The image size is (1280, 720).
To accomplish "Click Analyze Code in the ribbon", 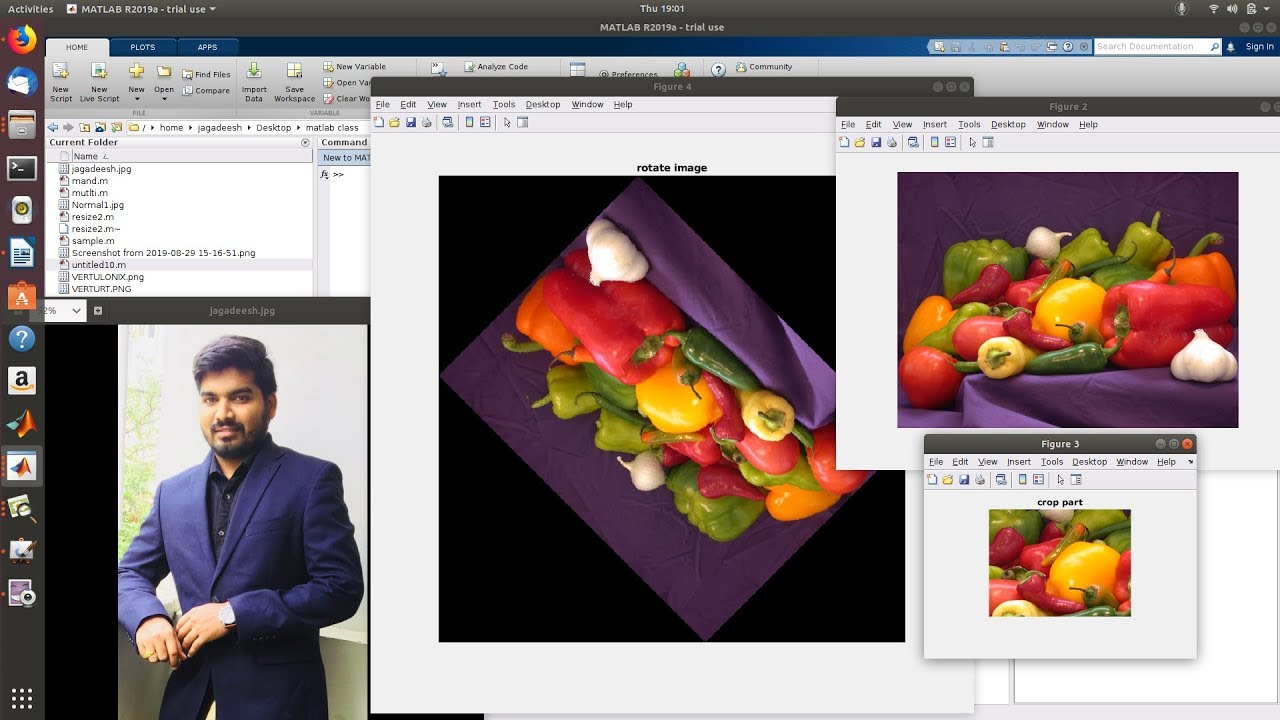I will point(495,67).
